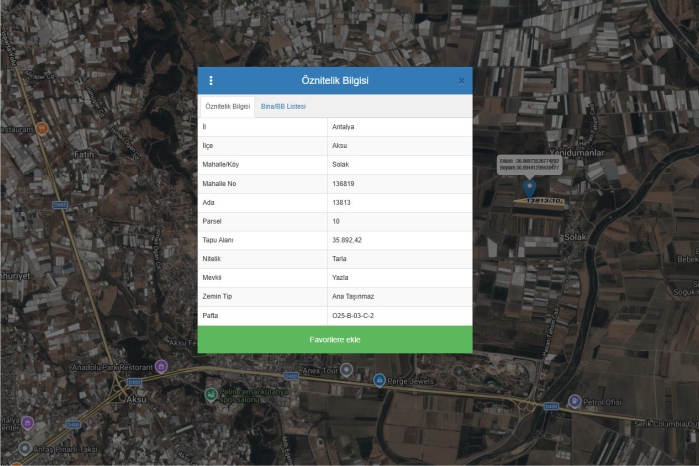Click the Aksu value in İlçe row
Screen dimensions: 699x466
tap(339, 146)
